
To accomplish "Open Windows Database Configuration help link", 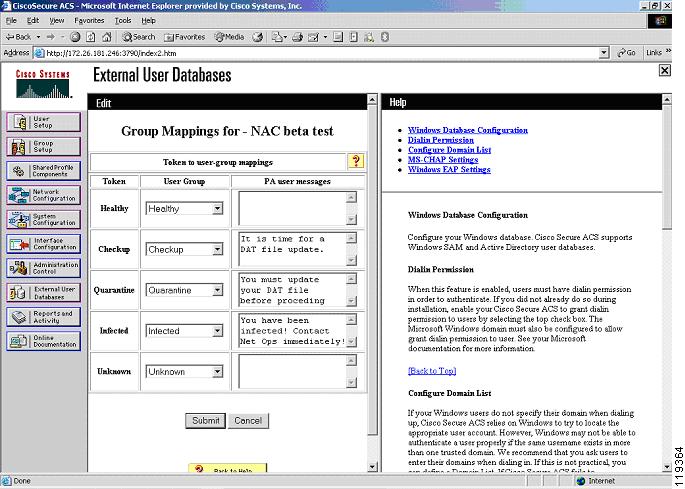I will pos(467,130).
